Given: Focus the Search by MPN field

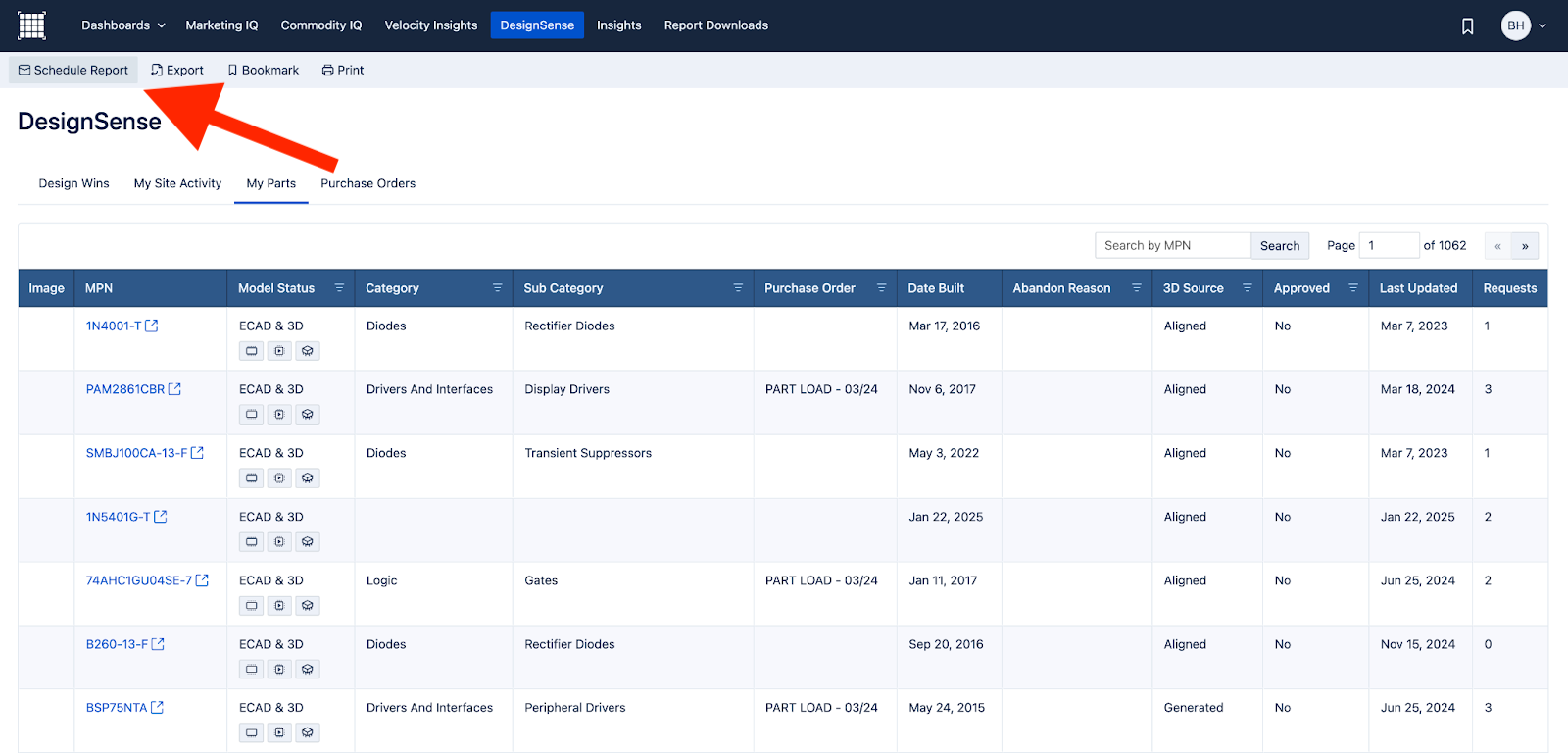Looking at the screenshot, I should coord(1173,245).
